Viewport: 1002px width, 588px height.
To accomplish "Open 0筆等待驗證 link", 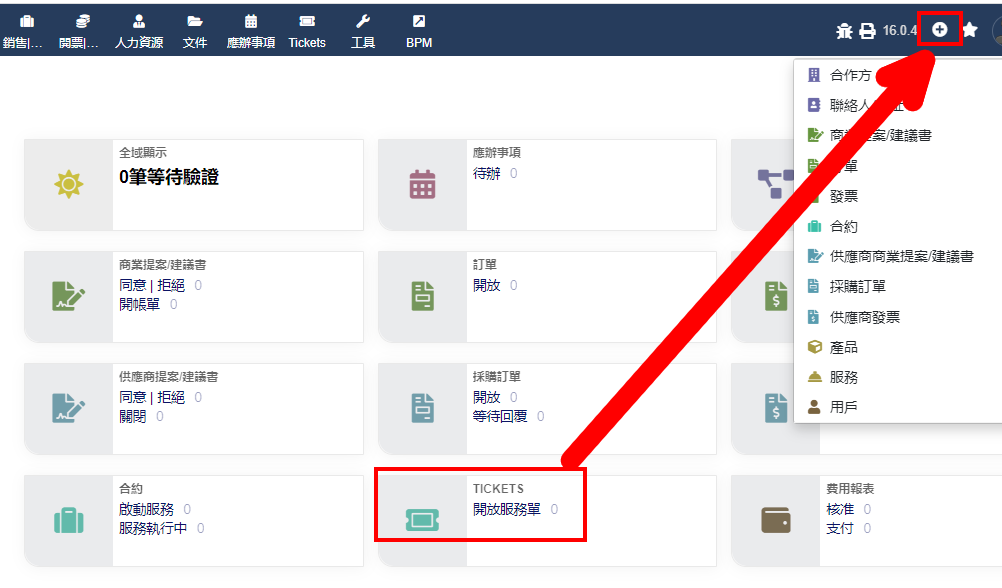I will pos(169,176).
